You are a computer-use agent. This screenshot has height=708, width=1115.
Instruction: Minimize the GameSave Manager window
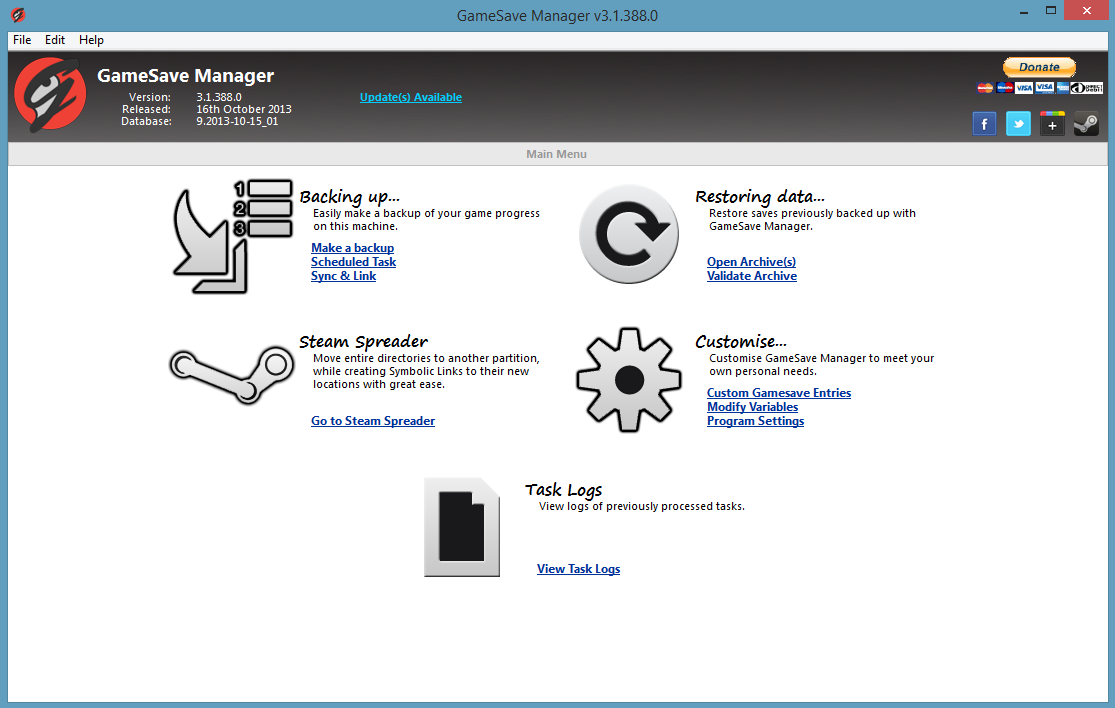(1023, 11)
